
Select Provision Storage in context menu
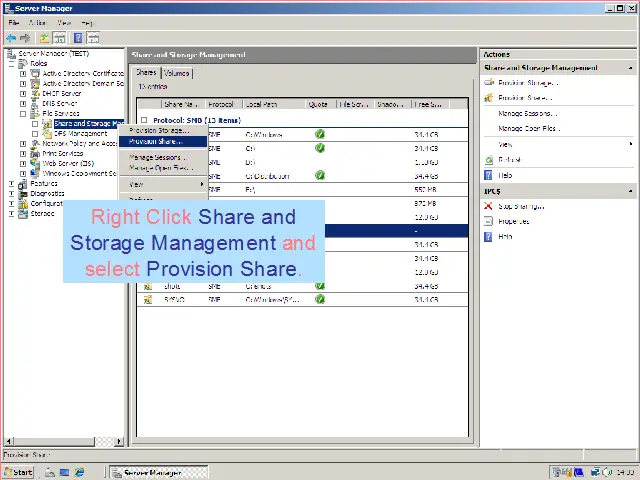point(163,131)
